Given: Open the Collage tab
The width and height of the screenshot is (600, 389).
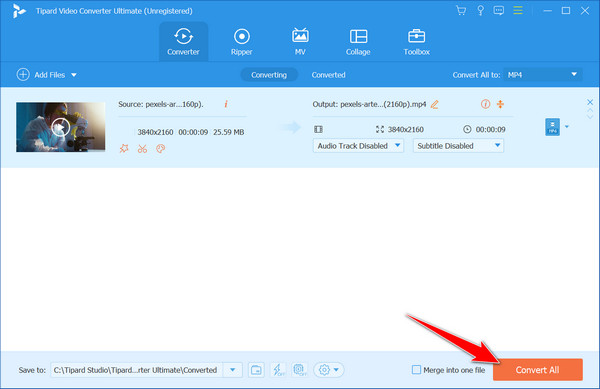Looking at the screenshot, I should (358, 41).
